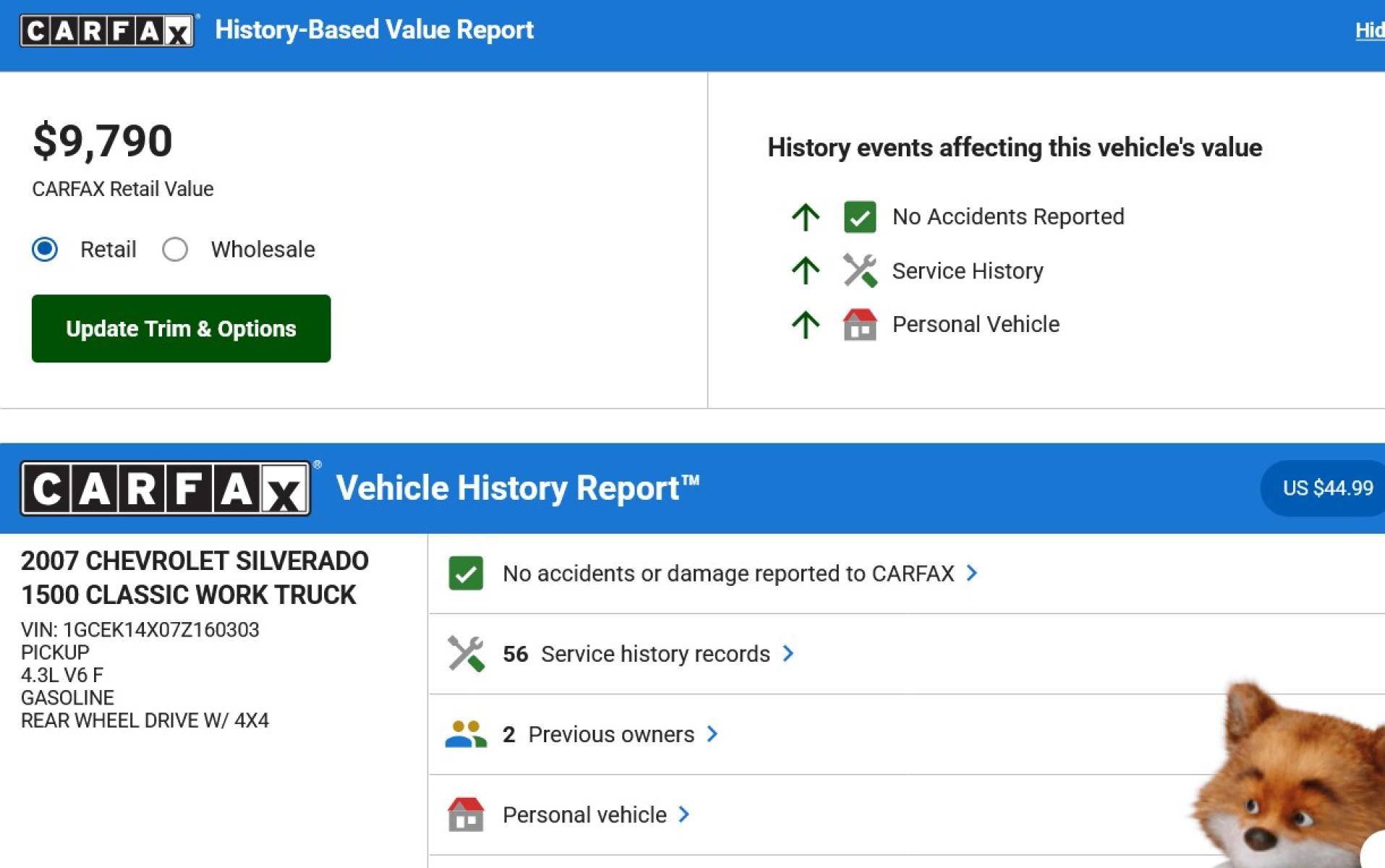Click the CARFAX logo in Vehicle History header
Viewport: 1385px width, 868px height.
click(166, 488)
